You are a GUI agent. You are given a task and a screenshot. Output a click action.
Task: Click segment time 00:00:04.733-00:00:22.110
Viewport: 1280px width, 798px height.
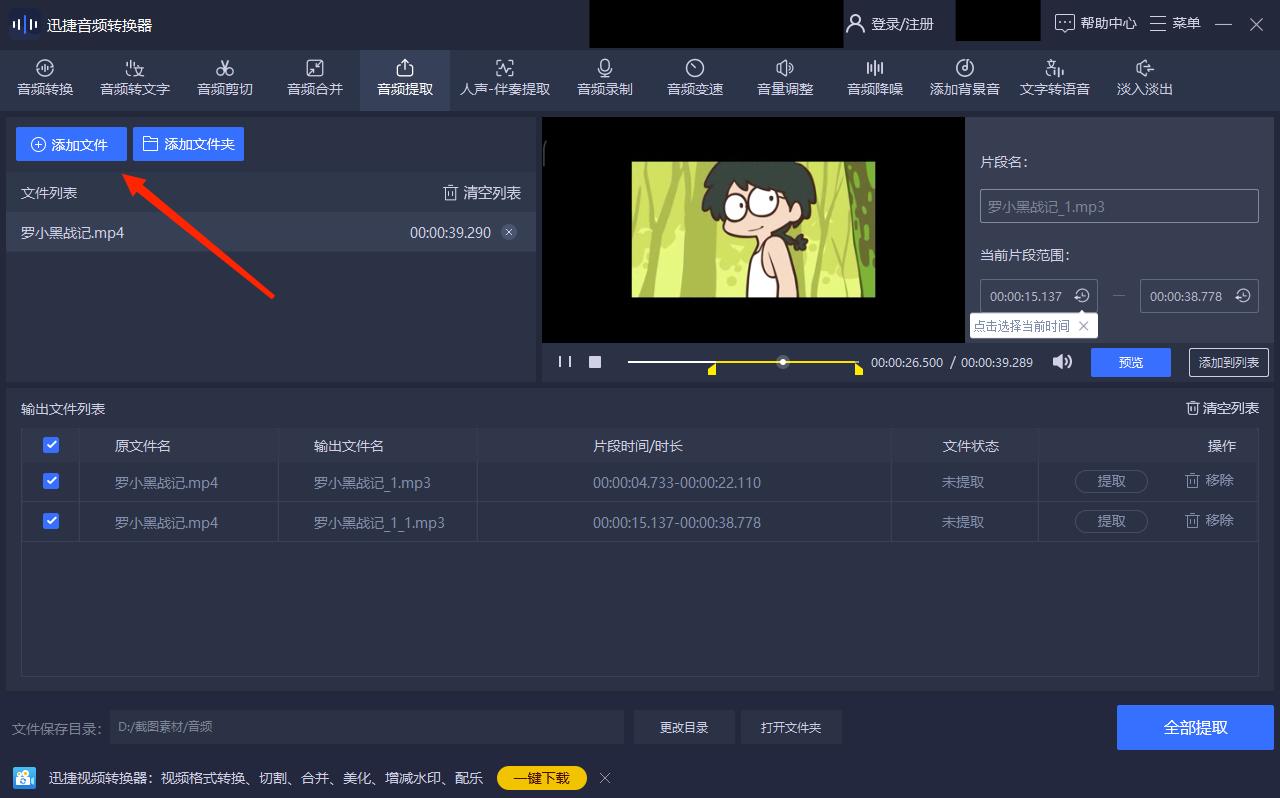tap(677, 483)
